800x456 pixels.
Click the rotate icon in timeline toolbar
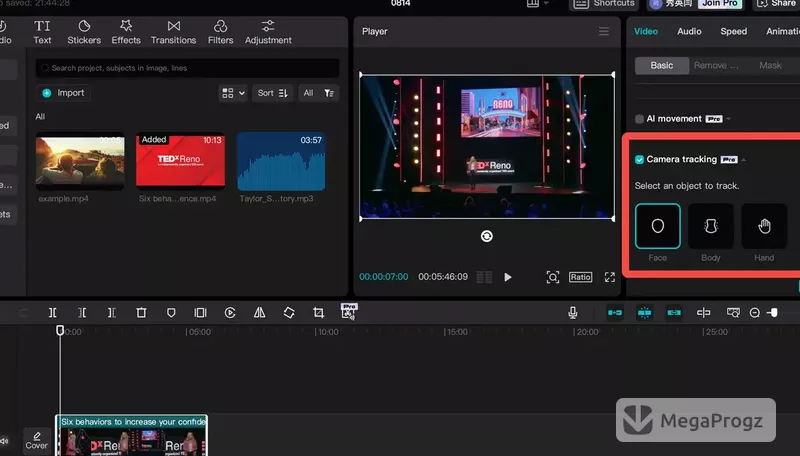coord(289,313)
